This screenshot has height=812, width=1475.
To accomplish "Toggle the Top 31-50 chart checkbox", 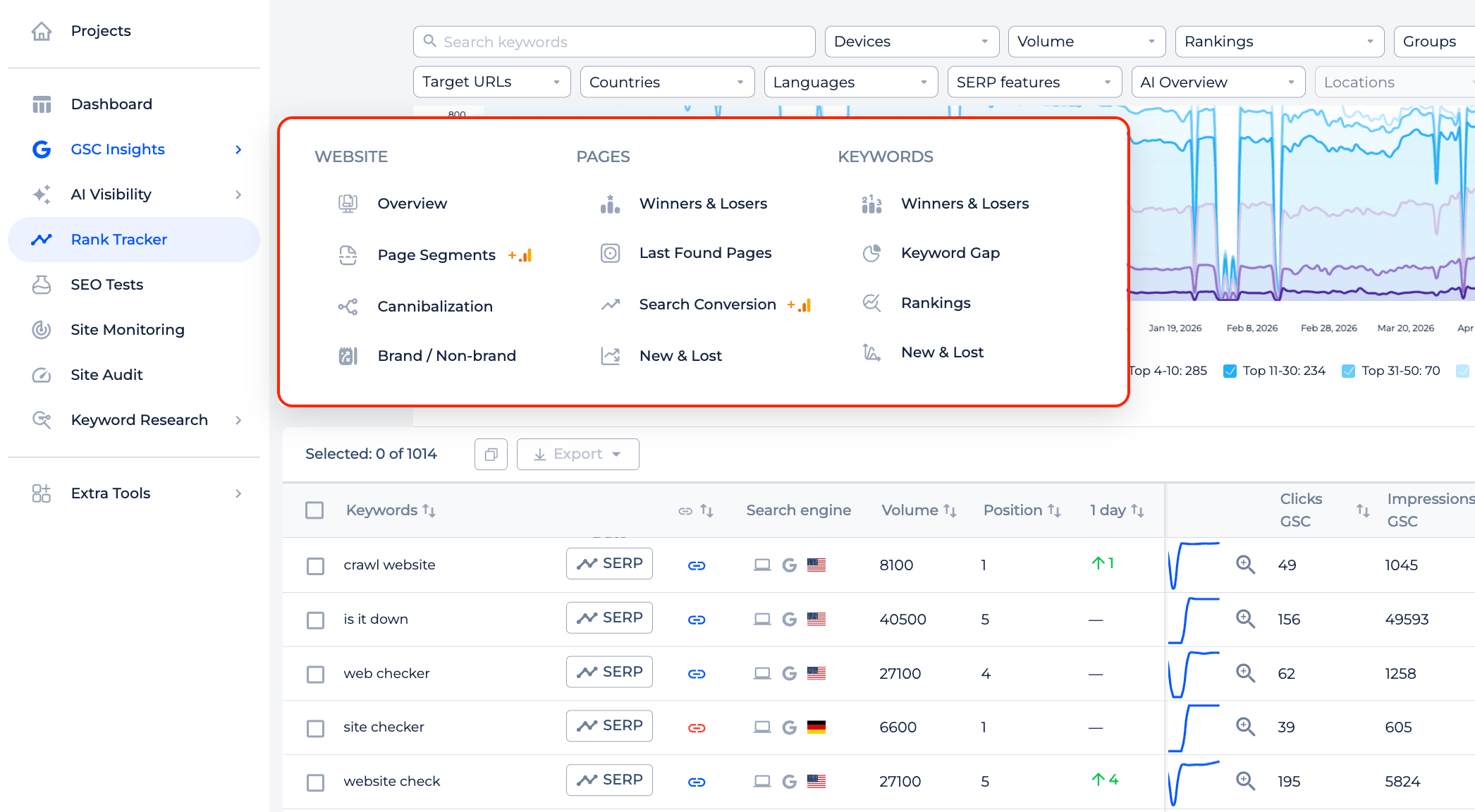I will (1348, 371).
